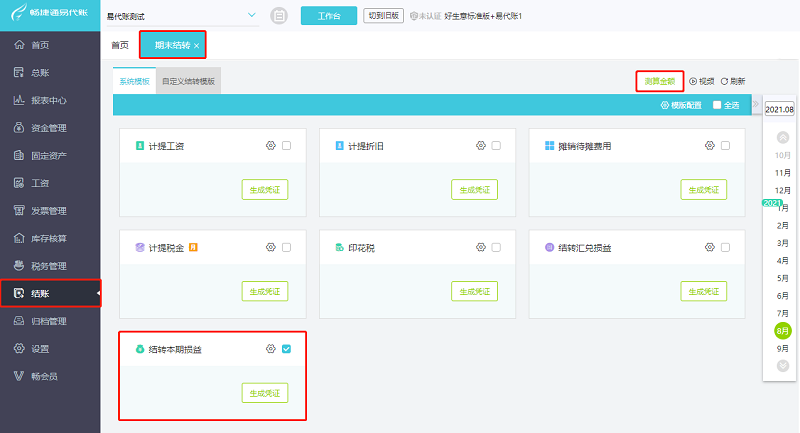
Task: Open 固定资产 icon in sidebar
Action: click(x=19, y=155)
